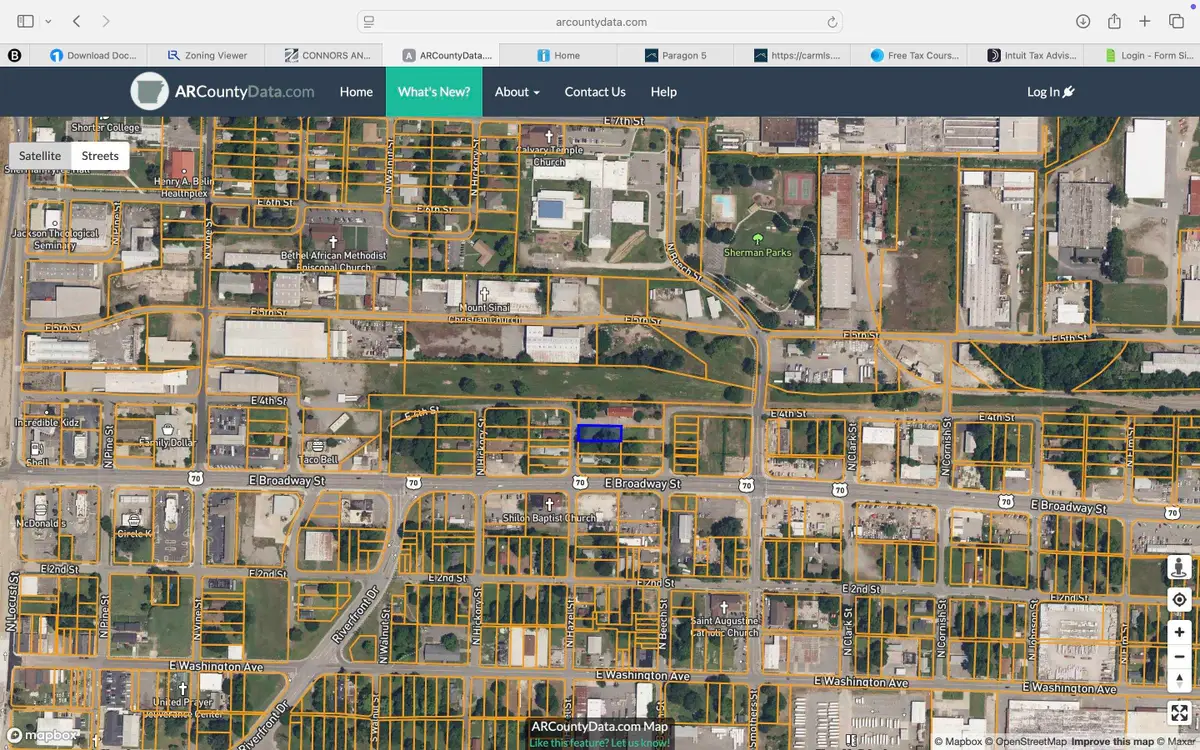Click the Sherman Parks map marker
The height and width of the screenshot is (750, 1200).
[x=757, y=238]
